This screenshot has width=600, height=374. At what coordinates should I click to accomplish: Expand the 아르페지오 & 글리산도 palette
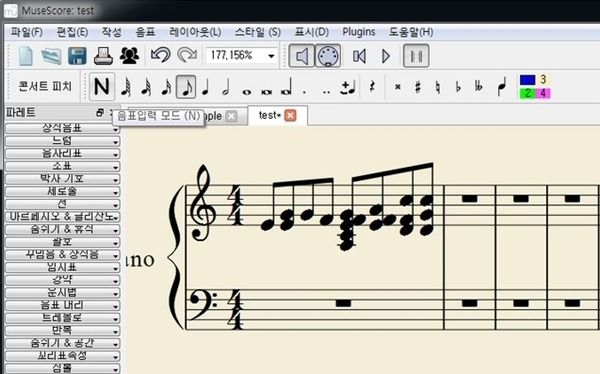(62, 217)
